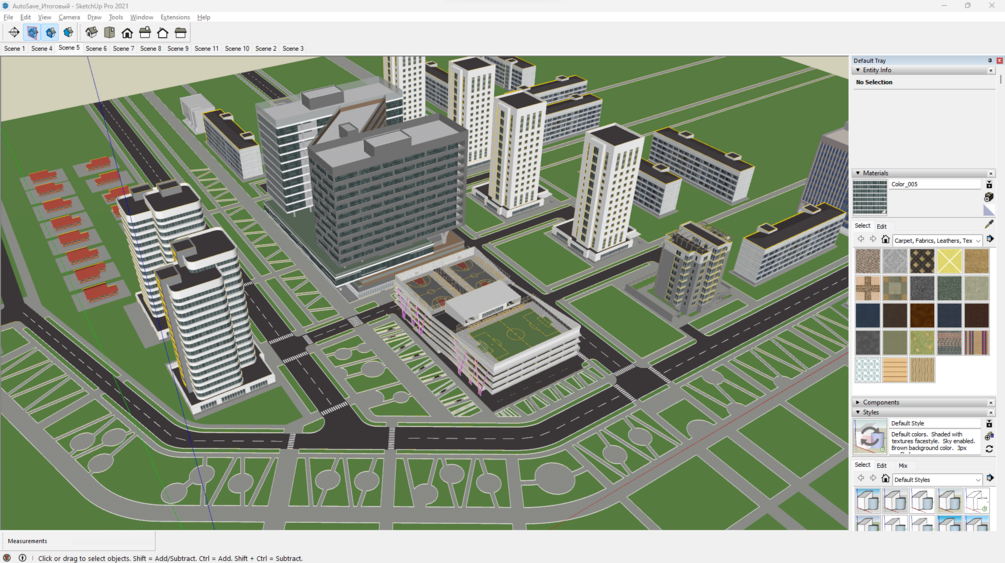This screenshot has width=1005, height=563.
Task: Open the Default Styles library dropdown
Action: click(x=937, y=480)
